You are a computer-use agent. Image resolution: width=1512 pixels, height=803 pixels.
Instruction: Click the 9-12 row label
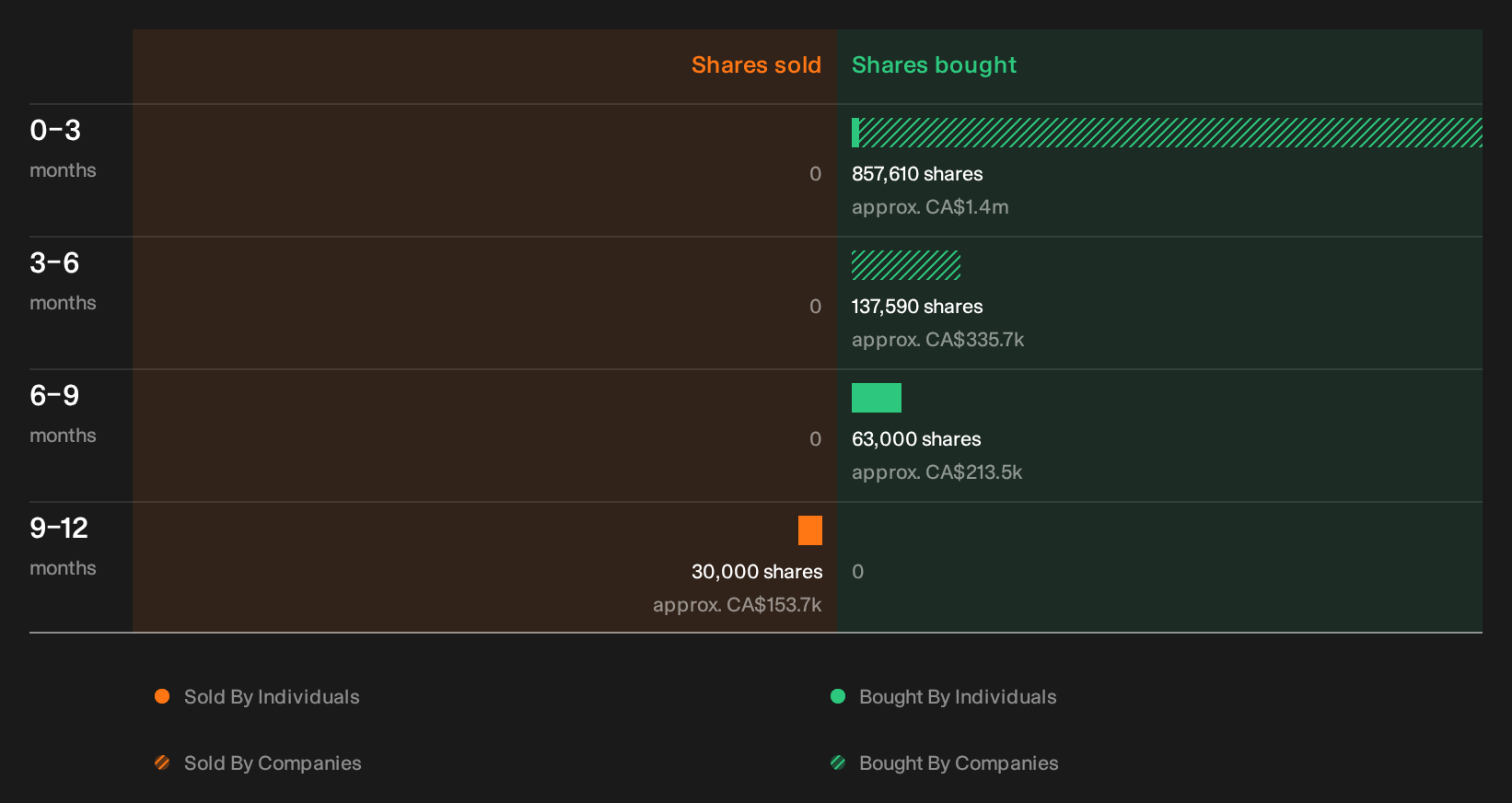(59, 529)
